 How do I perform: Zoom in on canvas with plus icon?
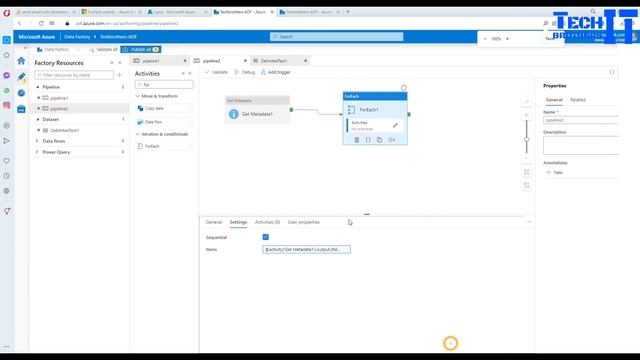[x=527, y=115]
